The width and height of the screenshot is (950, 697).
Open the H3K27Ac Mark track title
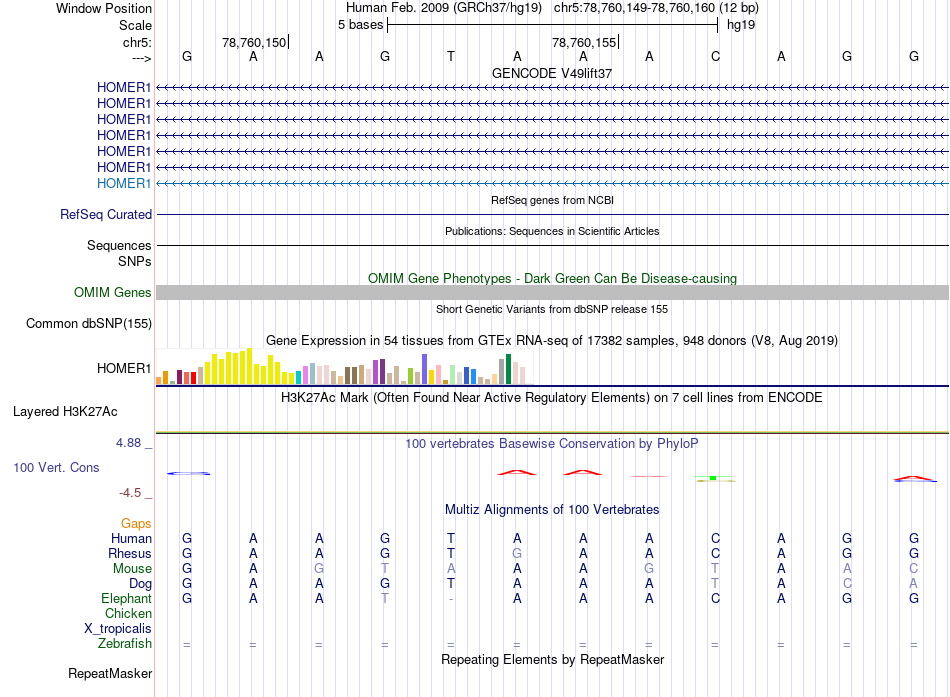pos(552,398)
